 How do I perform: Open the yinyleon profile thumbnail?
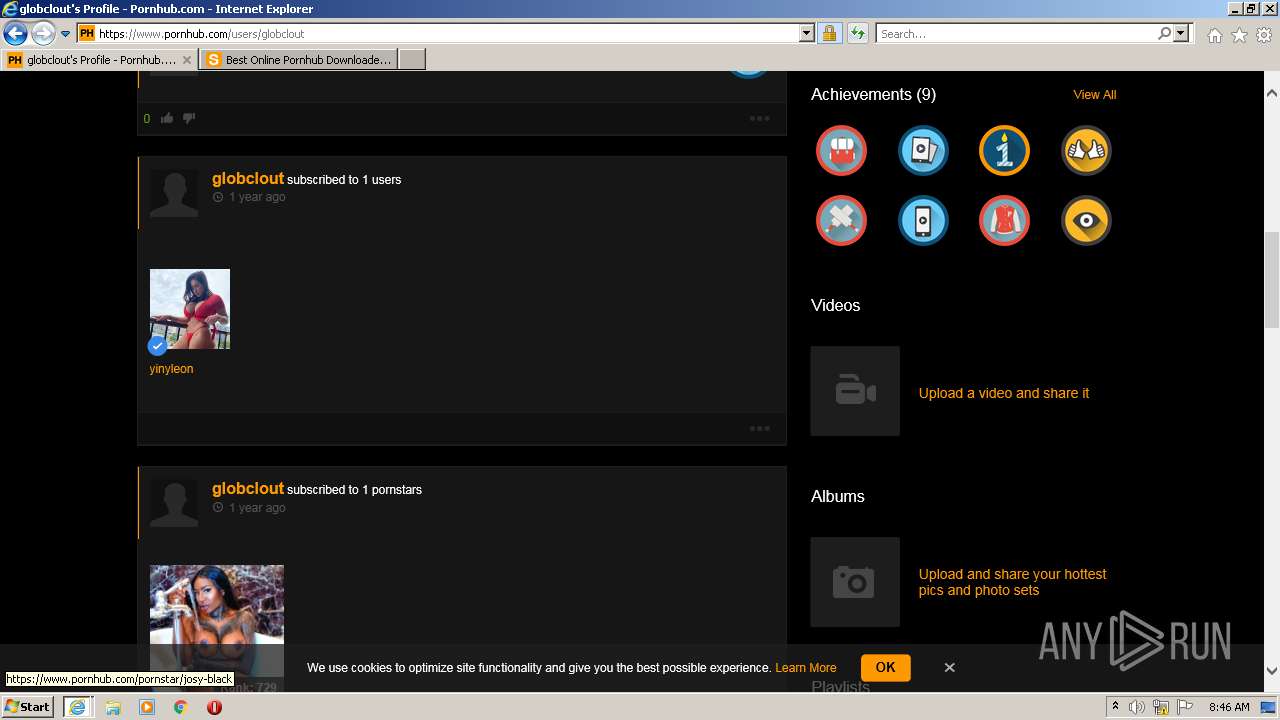click(190, 309)
